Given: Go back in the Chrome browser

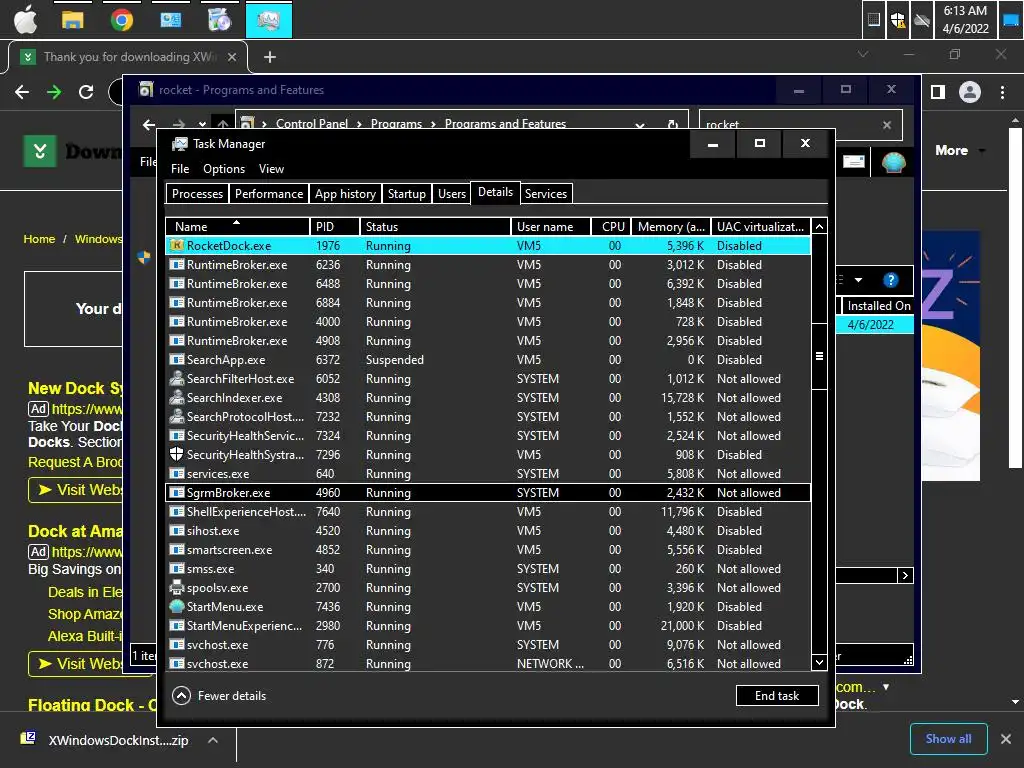Looking at the screenshot, I should [22, 92].
